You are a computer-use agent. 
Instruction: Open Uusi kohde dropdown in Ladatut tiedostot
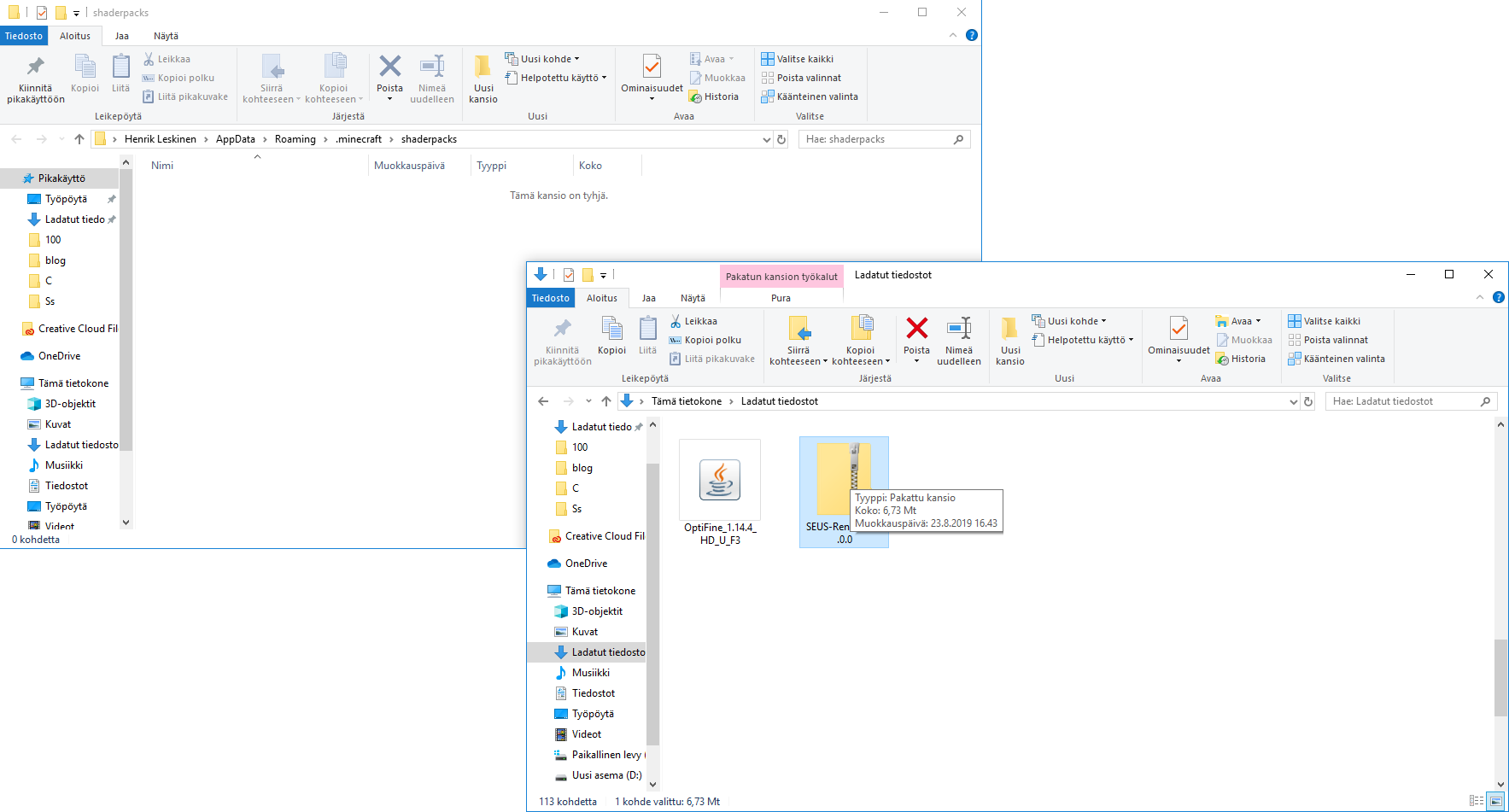pos(1069,321)
